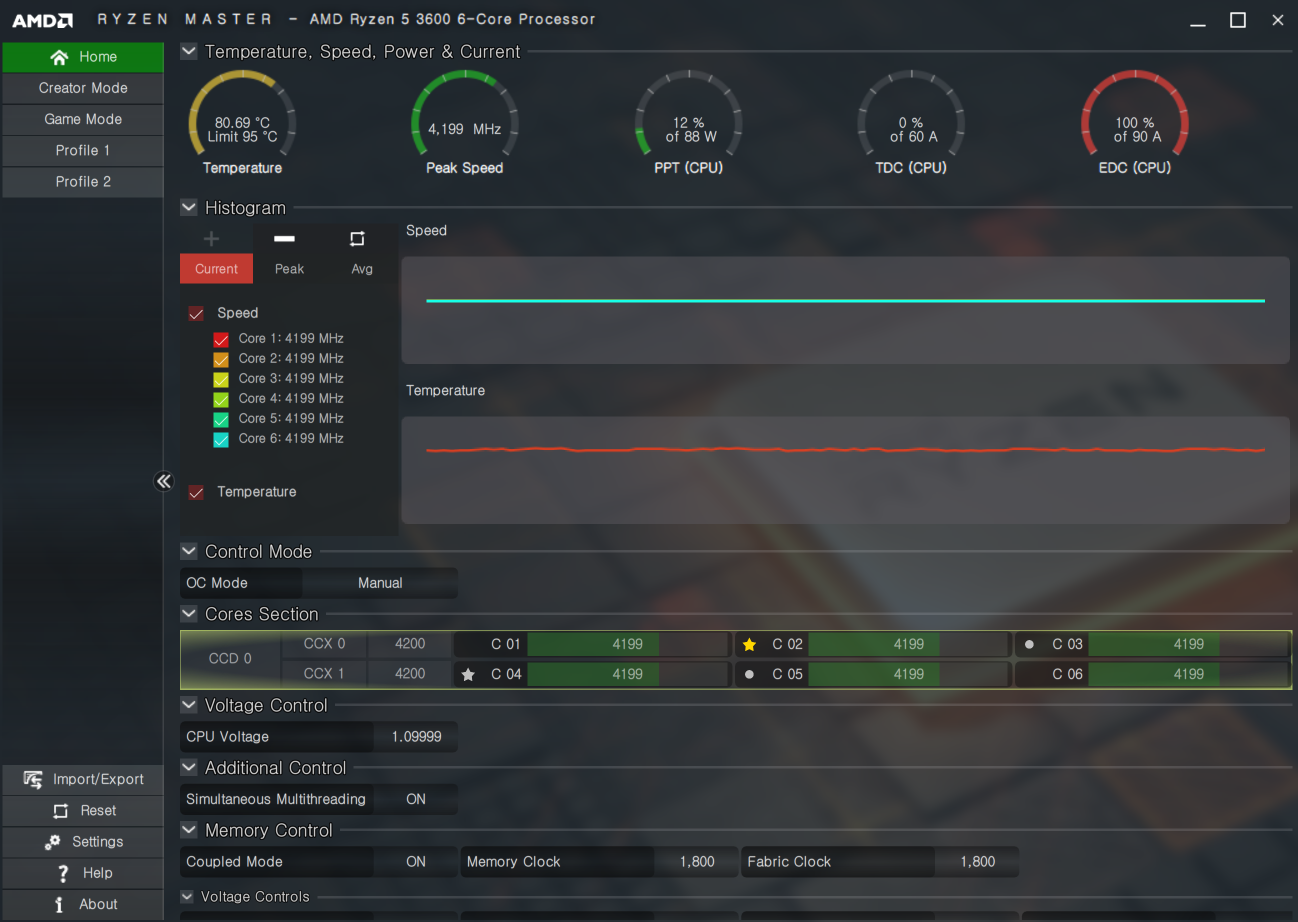Switch to Game Mode
The height and width of the screenshot is (922, 1298).
click(83, 119)
